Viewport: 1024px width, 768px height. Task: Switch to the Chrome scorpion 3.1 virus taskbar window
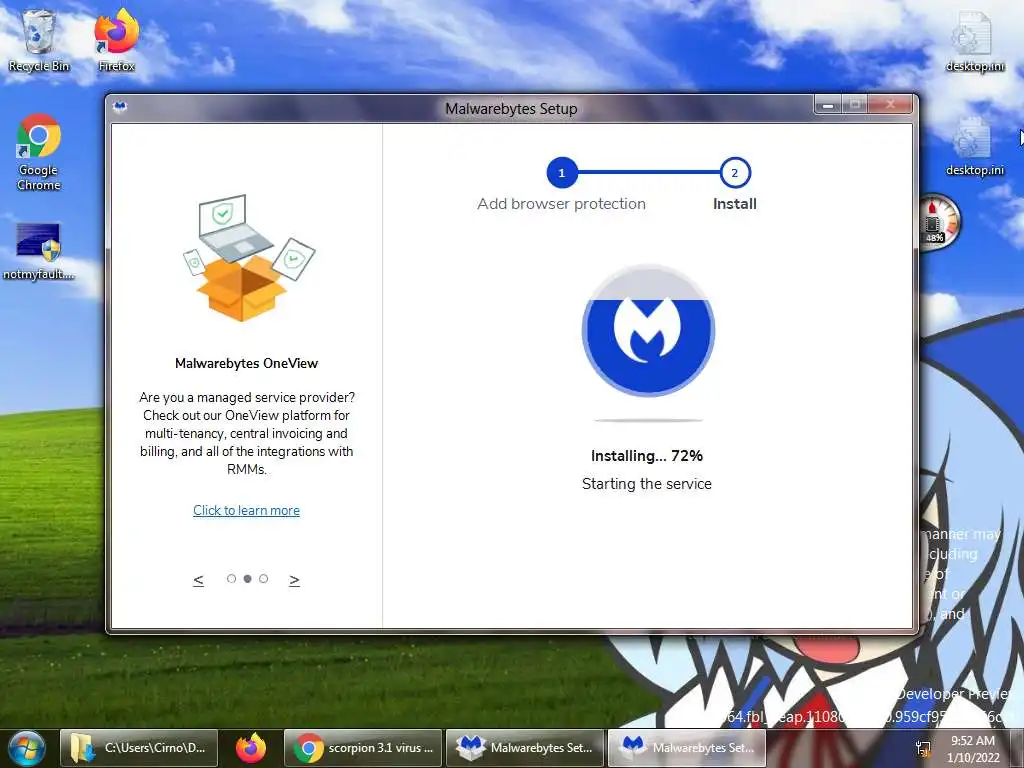[x=363, y=748]
